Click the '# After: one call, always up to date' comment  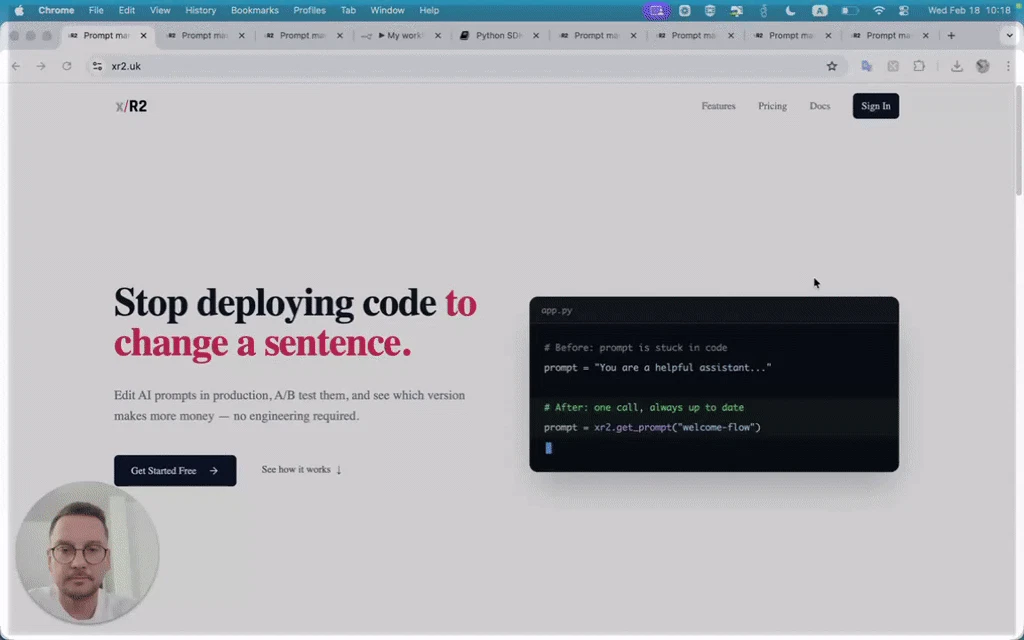coord(644,407)
